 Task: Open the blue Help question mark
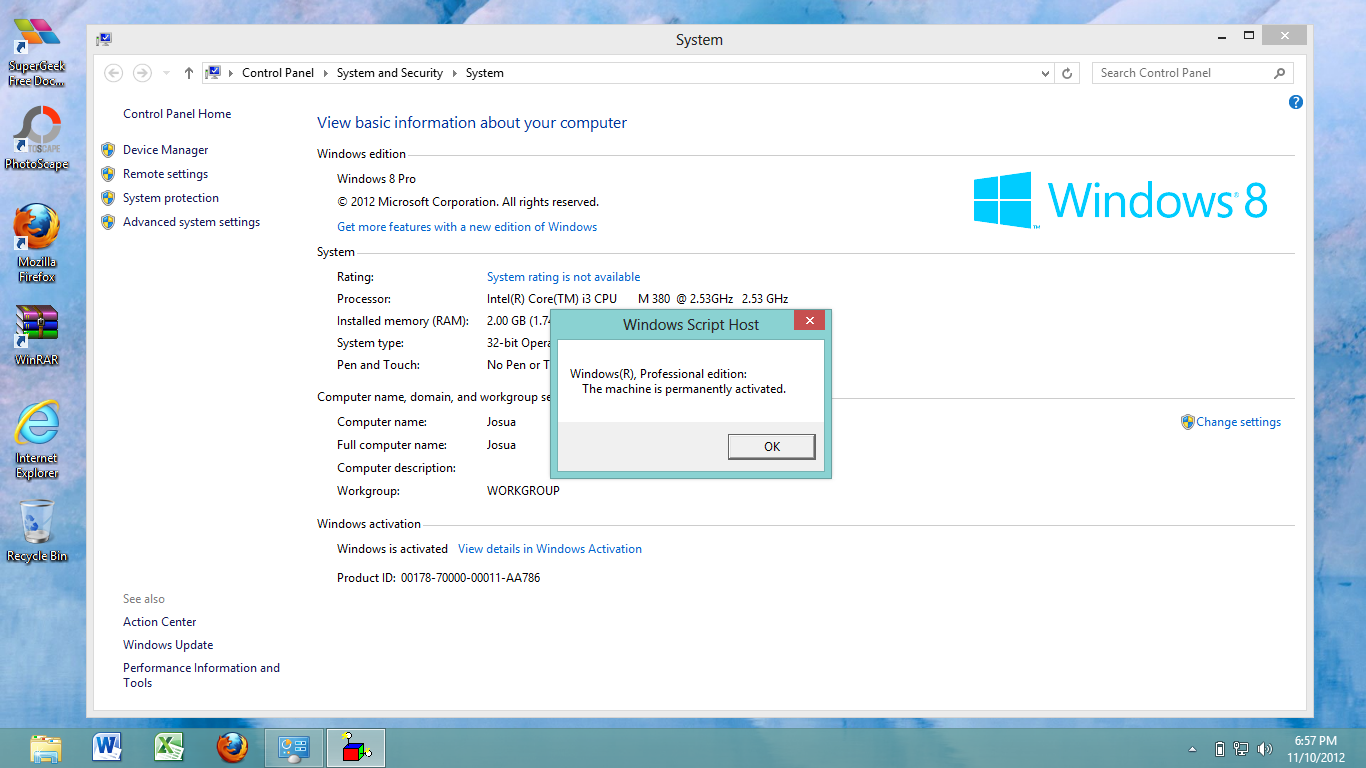coord(1296,102)
